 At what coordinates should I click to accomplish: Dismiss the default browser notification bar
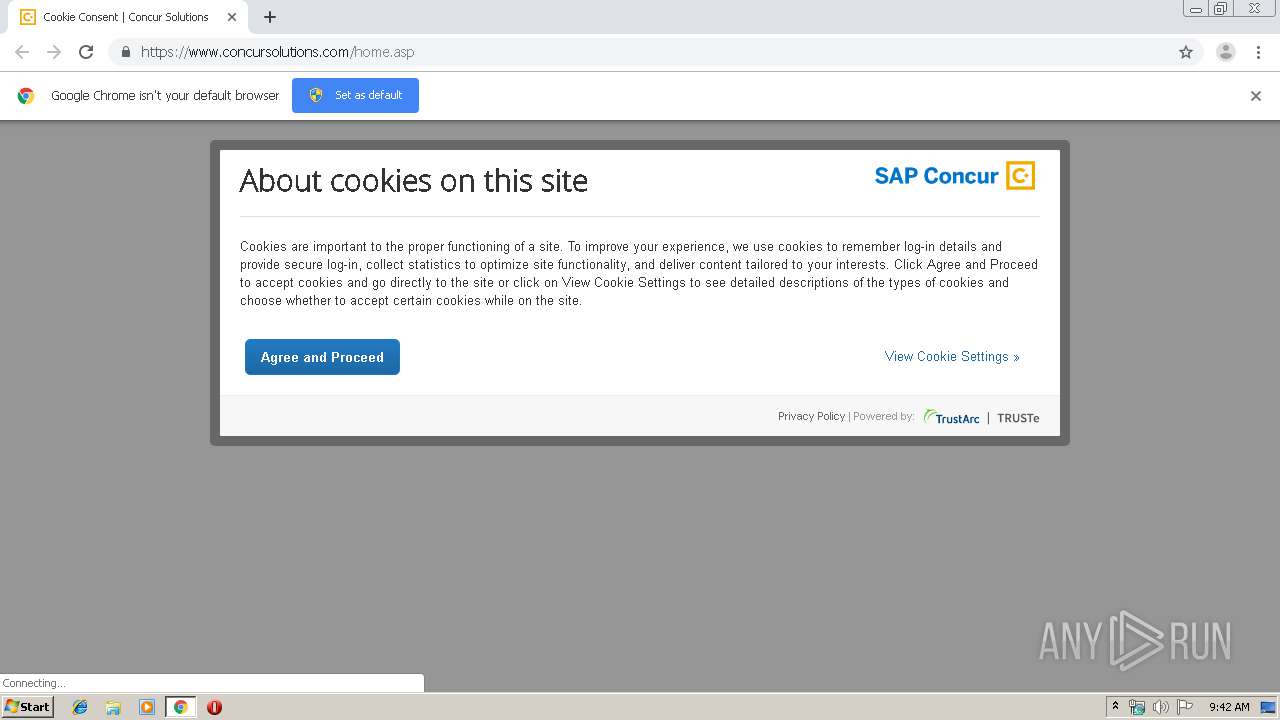(1256, 96)
